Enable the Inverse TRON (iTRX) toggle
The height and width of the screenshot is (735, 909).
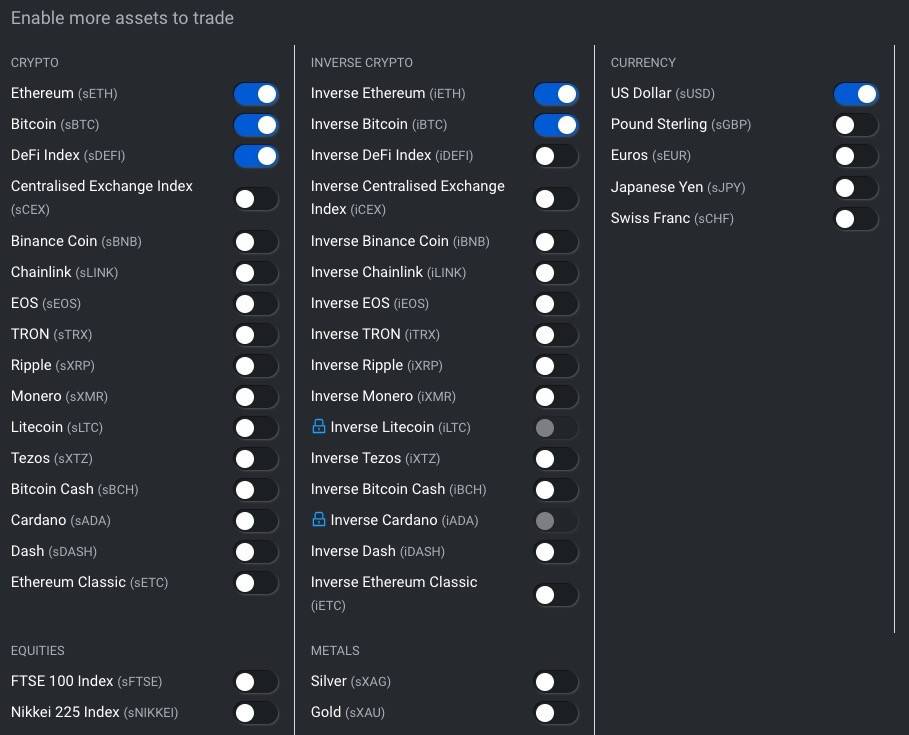(556, 334)
